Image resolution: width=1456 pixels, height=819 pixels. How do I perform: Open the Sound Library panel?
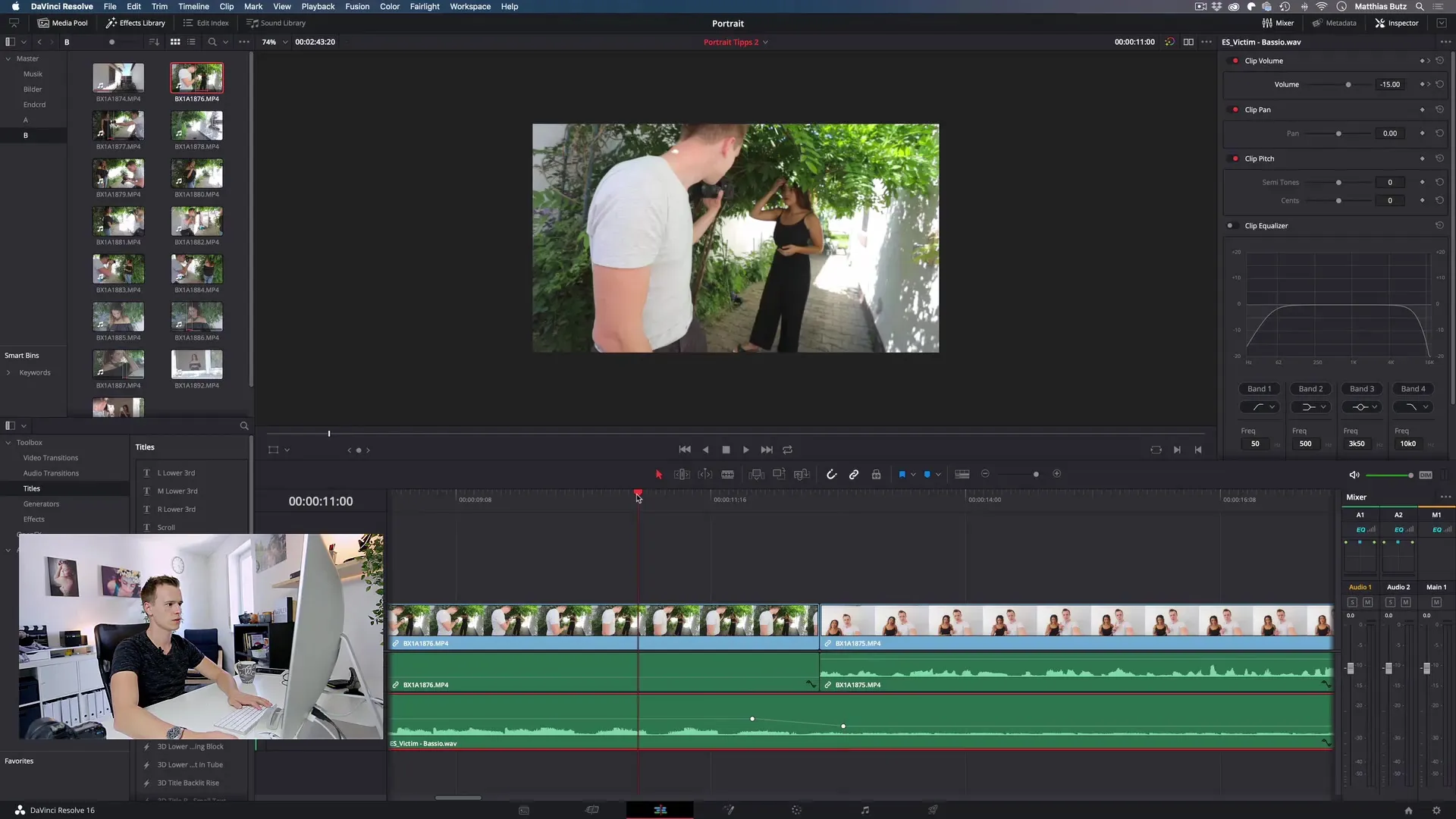[x=276, y=24]
